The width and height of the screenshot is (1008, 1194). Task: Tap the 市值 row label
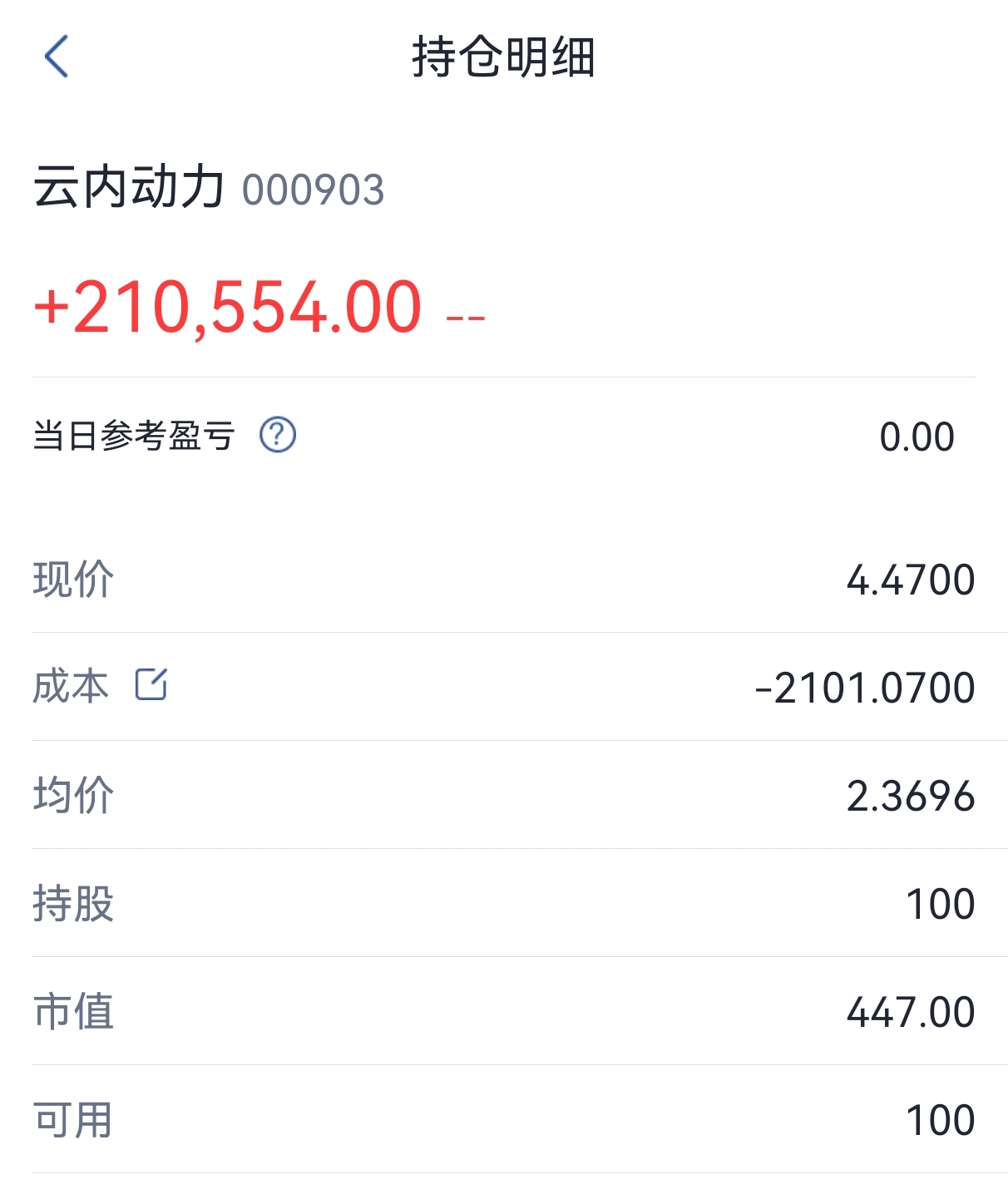(73, 1011)
